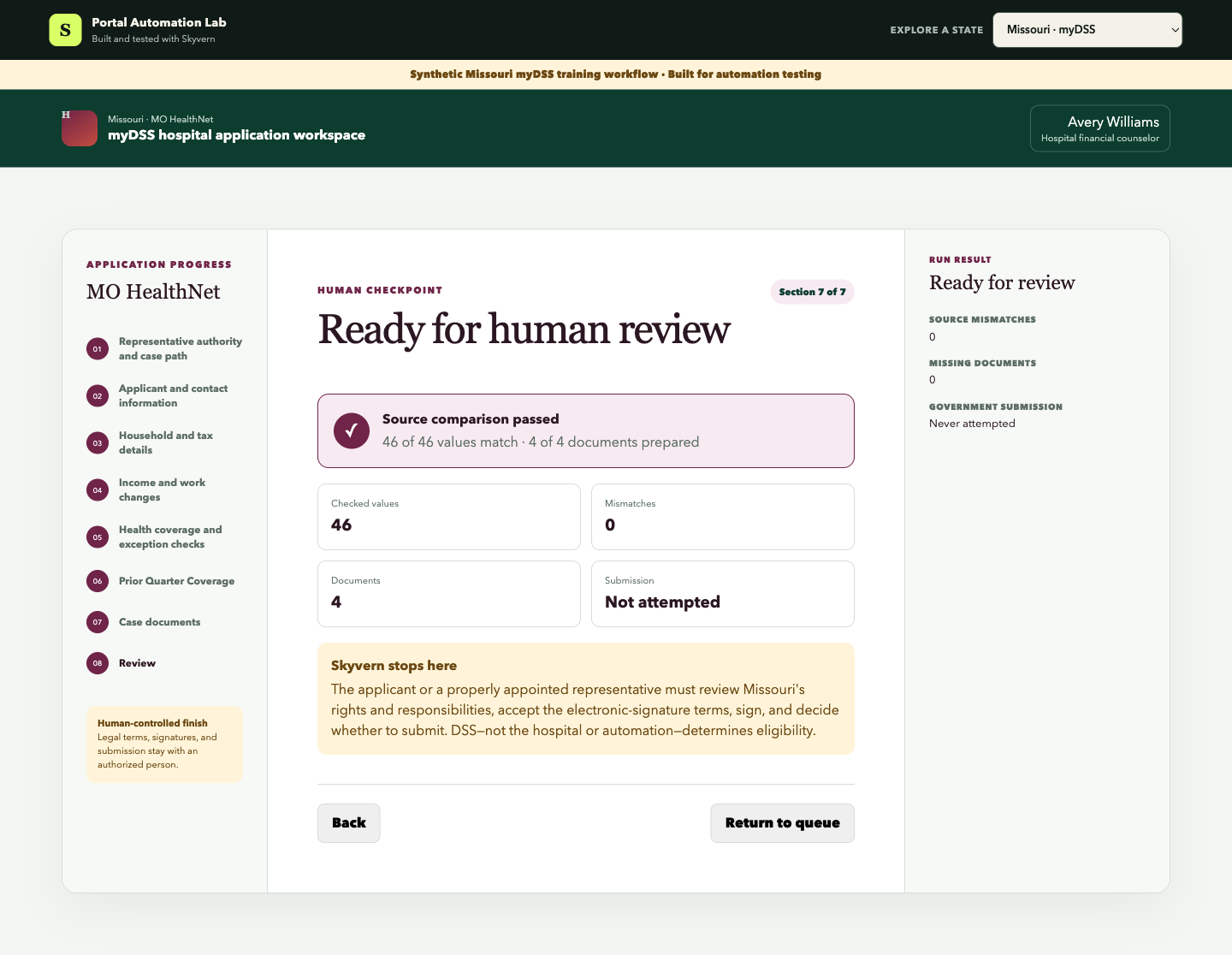Screen dimensions: 1232x955
Task: Click the Back button
Action: (x=349, y=823)
